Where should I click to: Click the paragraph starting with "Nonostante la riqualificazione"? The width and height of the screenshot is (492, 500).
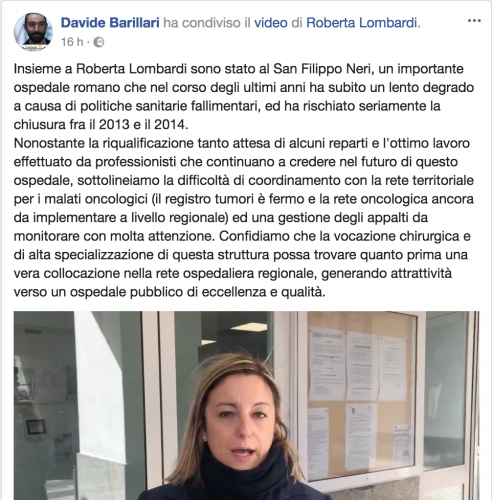tap(244, 218)
